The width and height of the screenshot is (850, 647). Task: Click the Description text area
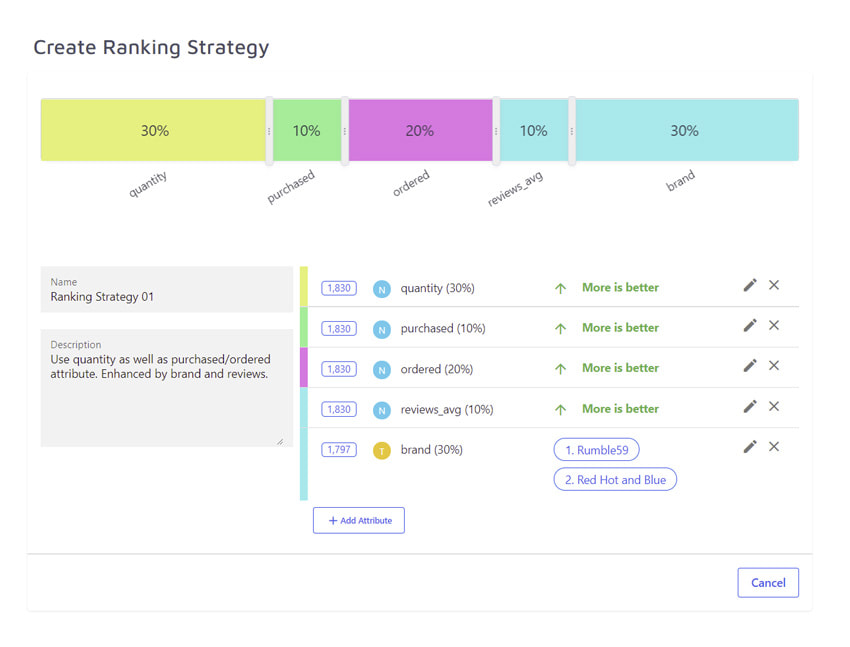coord(166,385)
